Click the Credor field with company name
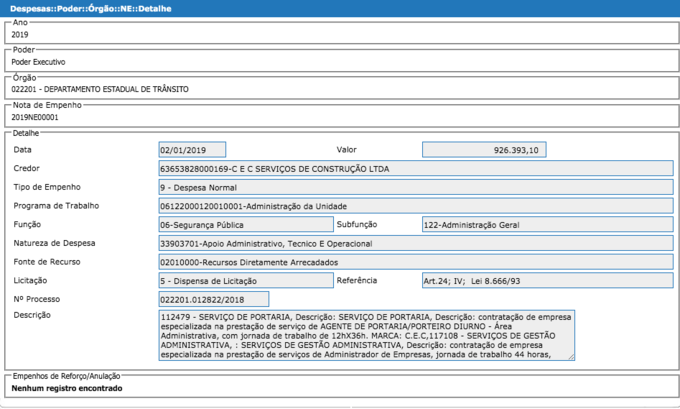Image resolution: width=680 pixels, height=409 pixels. pos(416,168)
